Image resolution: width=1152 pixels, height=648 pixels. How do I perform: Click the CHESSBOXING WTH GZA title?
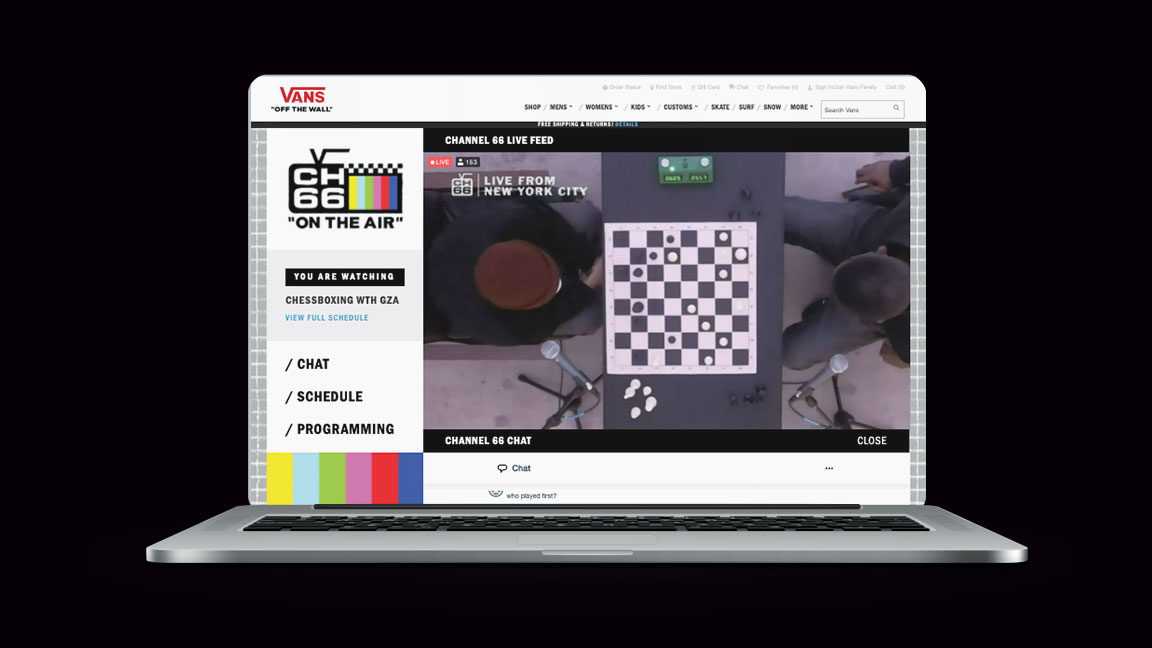pyautogui.click(x=342, y=300)
